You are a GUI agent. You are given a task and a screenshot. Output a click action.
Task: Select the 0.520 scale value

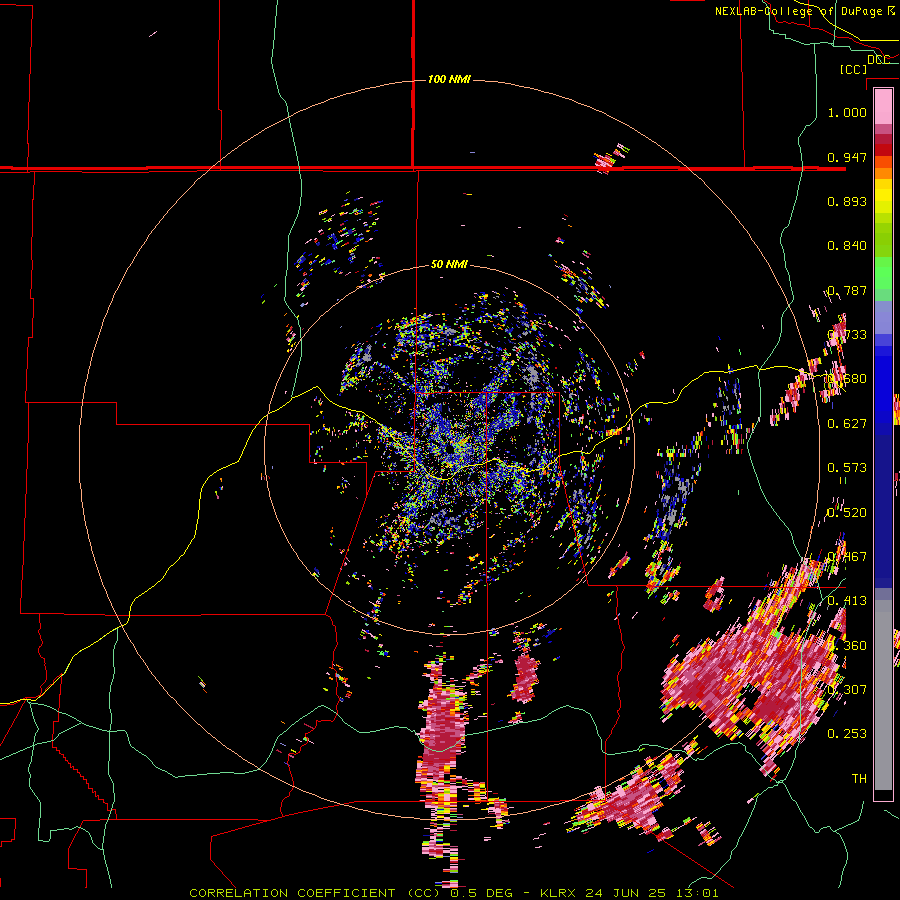[847, 512]
